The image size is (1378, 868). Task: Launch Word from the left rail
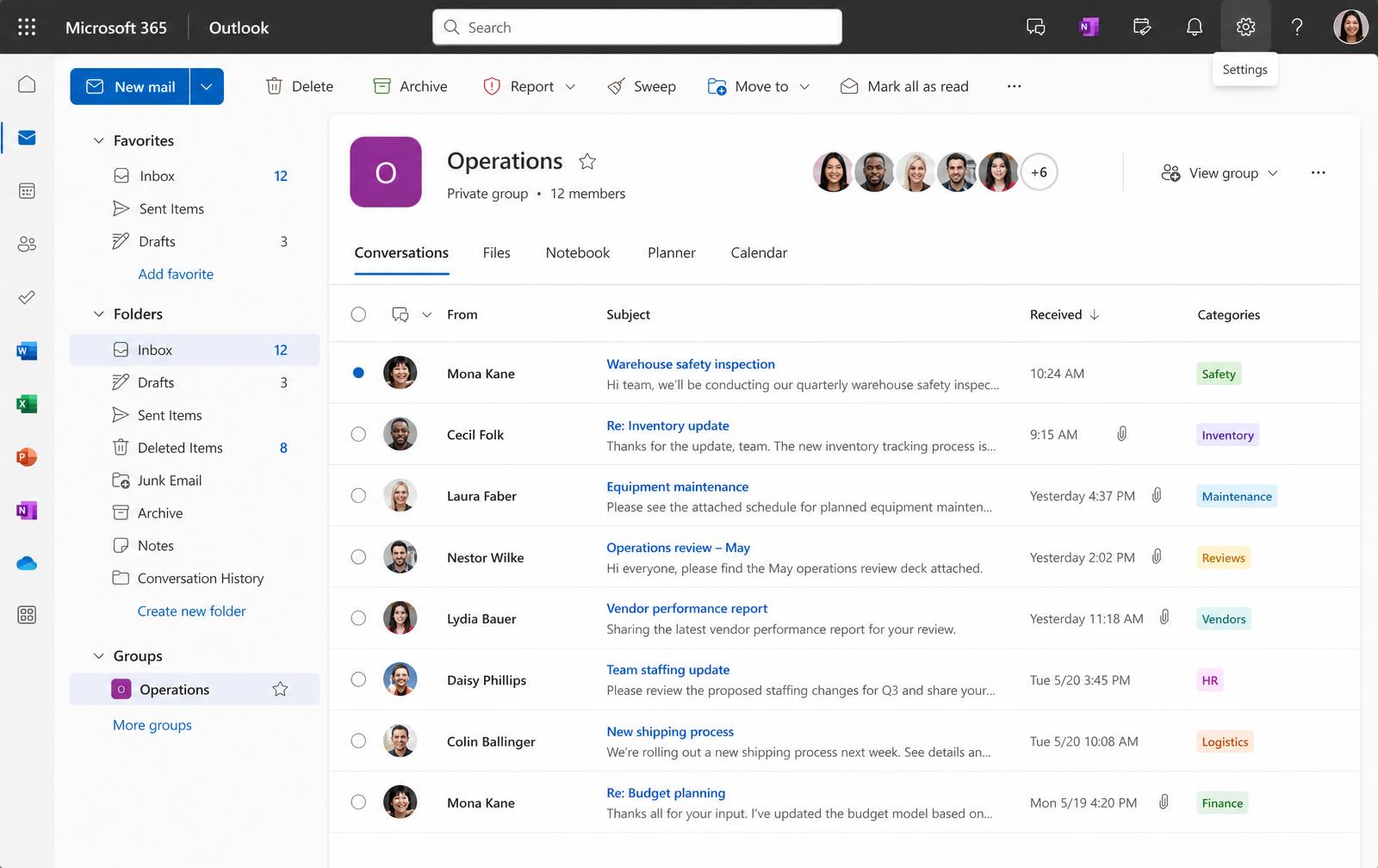coord(27,350)
